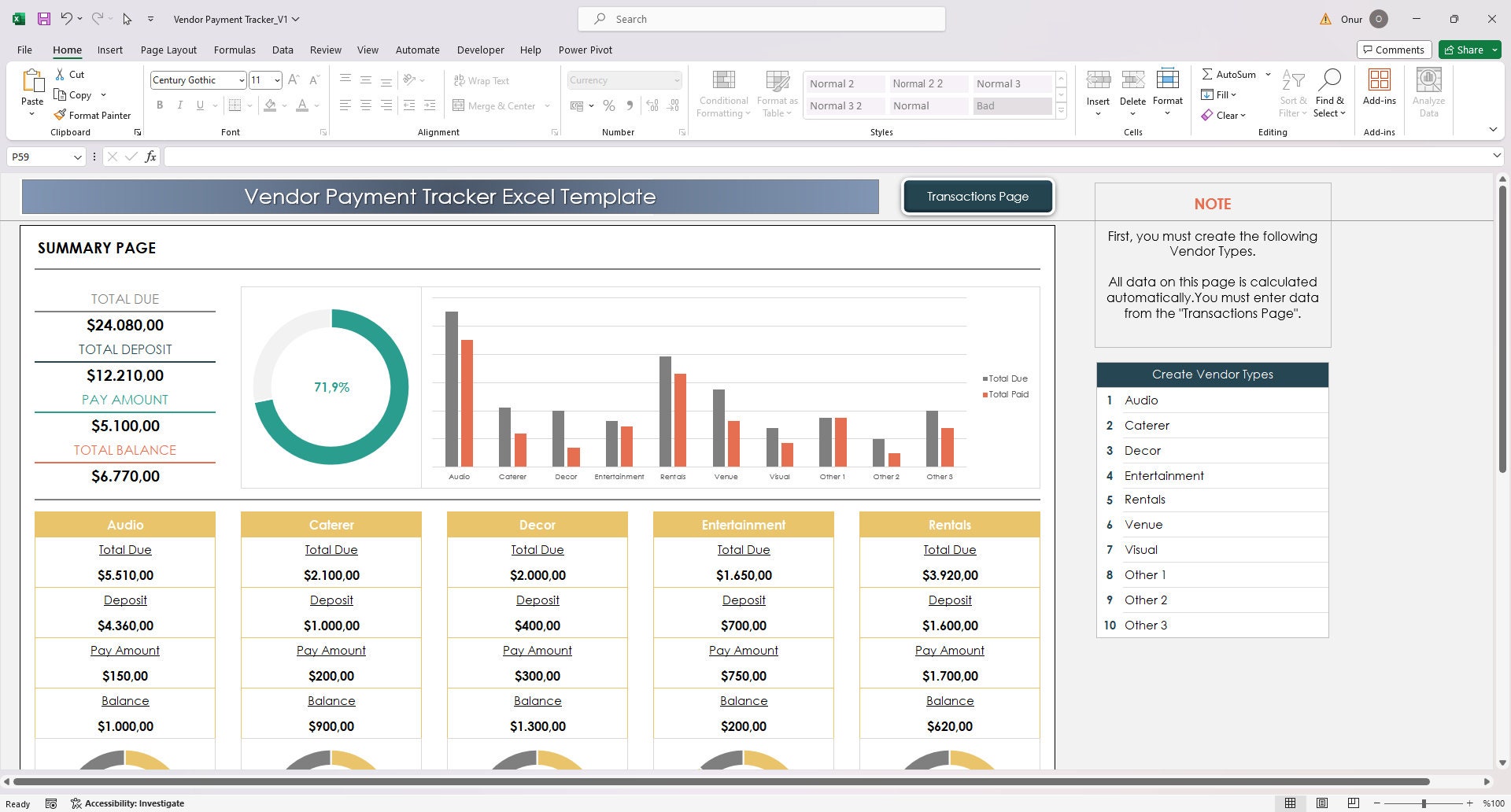Click the Borders icon in Font group

(235, 105)
